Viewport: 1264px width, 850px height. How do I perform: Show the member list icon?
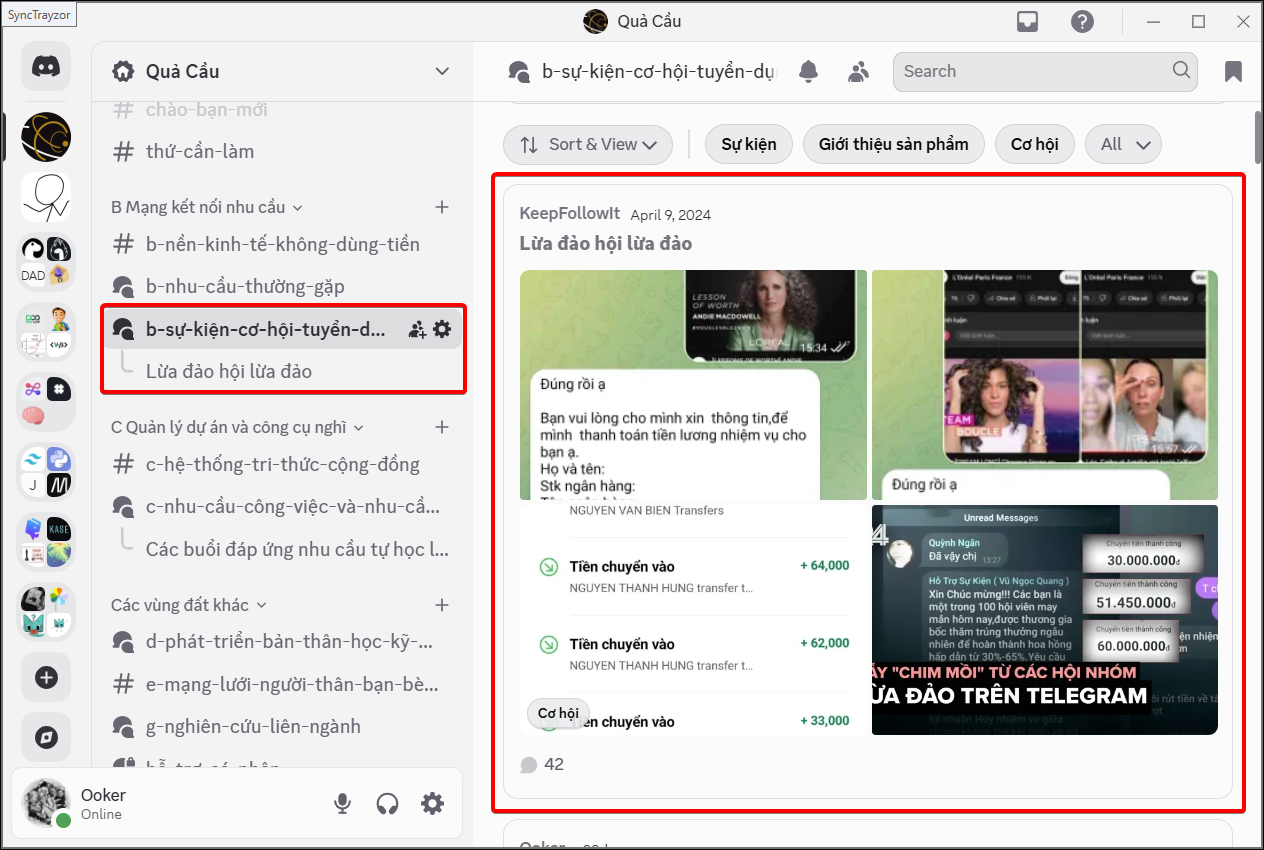click(x=859, y=71)
